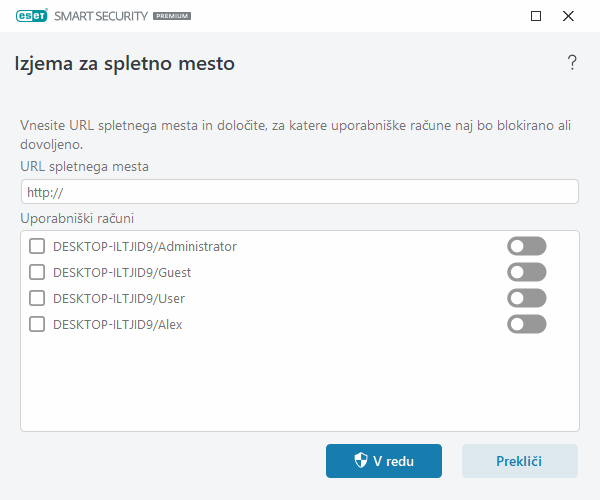Click the Izjema za spletno mesto heading
Viewport: 600px width, 500px height.
[x=124, y=64]
